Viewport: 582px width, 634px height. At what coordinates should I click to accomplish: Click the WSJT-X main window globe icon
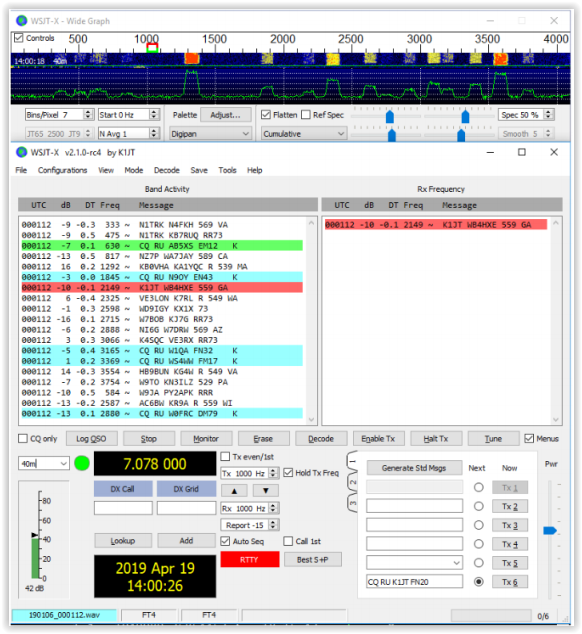(x=21, y=152)
